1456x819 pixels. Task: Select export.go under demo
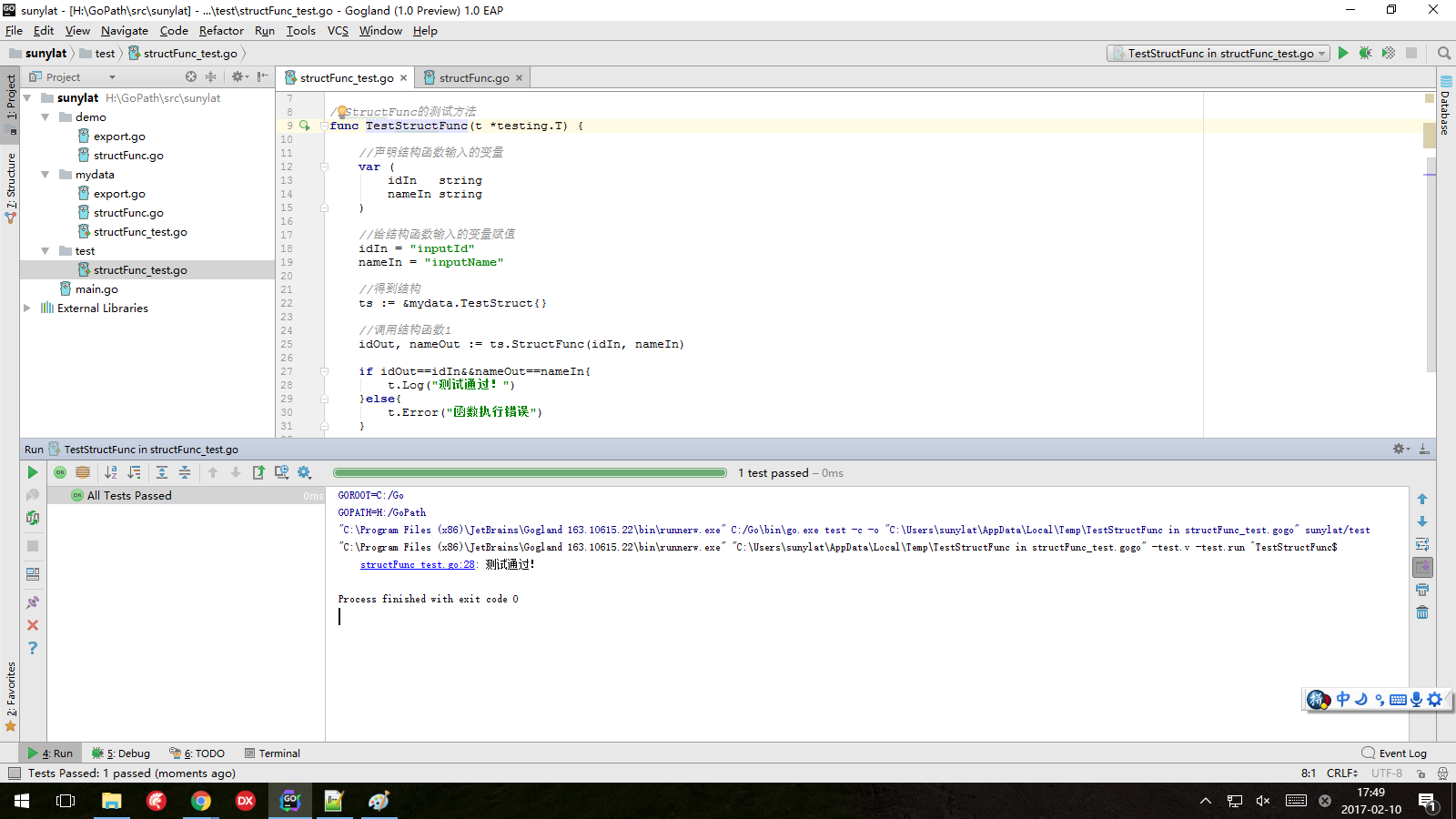pos(119,136)
